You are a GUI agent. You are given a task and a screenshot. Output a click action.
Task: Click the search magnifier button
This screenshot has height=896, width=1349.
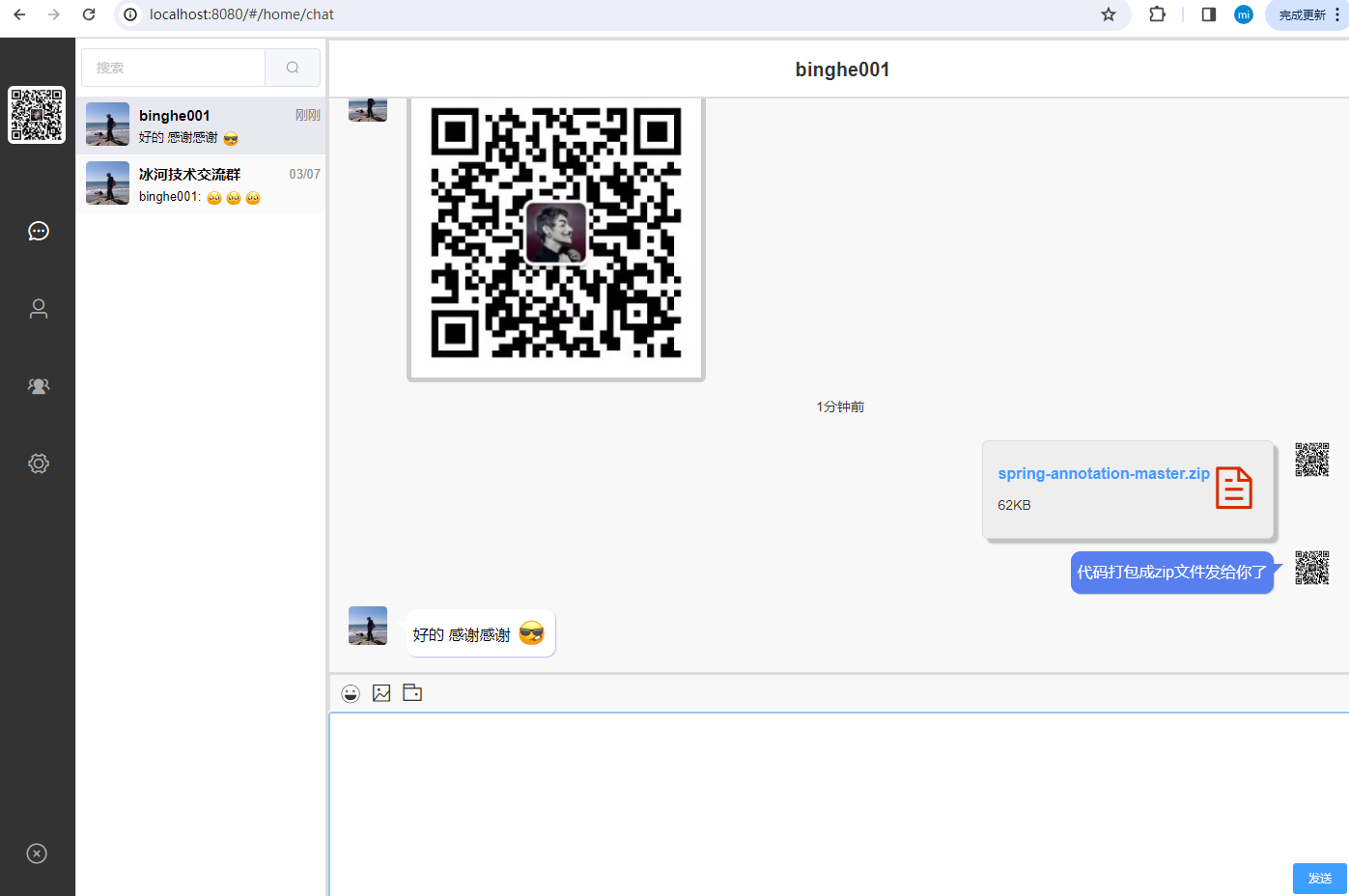tap(293, 68)
